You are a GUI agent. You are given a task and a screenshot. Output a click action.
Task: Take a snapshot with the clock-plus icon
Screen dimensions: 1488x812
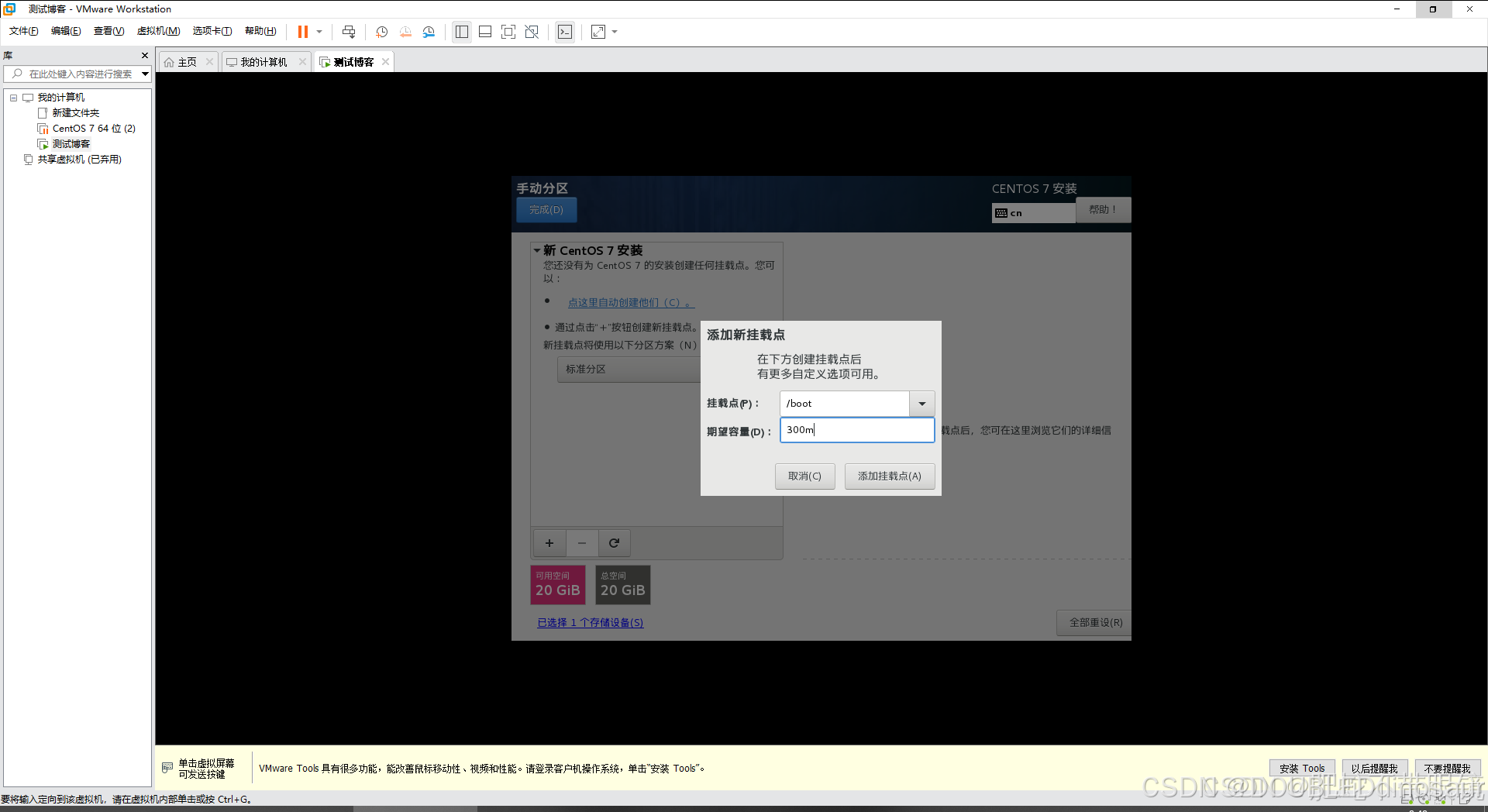tap(381, 32)
